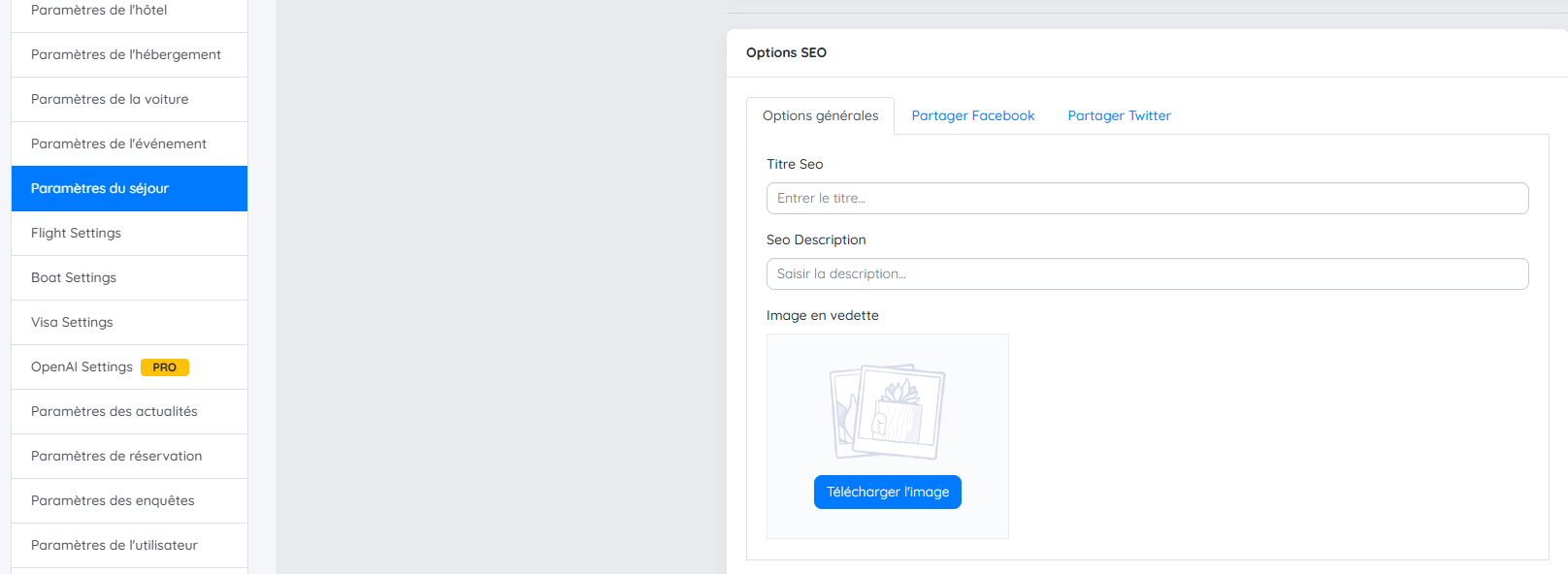Click the PRO badge beside OpenAI Settings

[x=164, y=367]
